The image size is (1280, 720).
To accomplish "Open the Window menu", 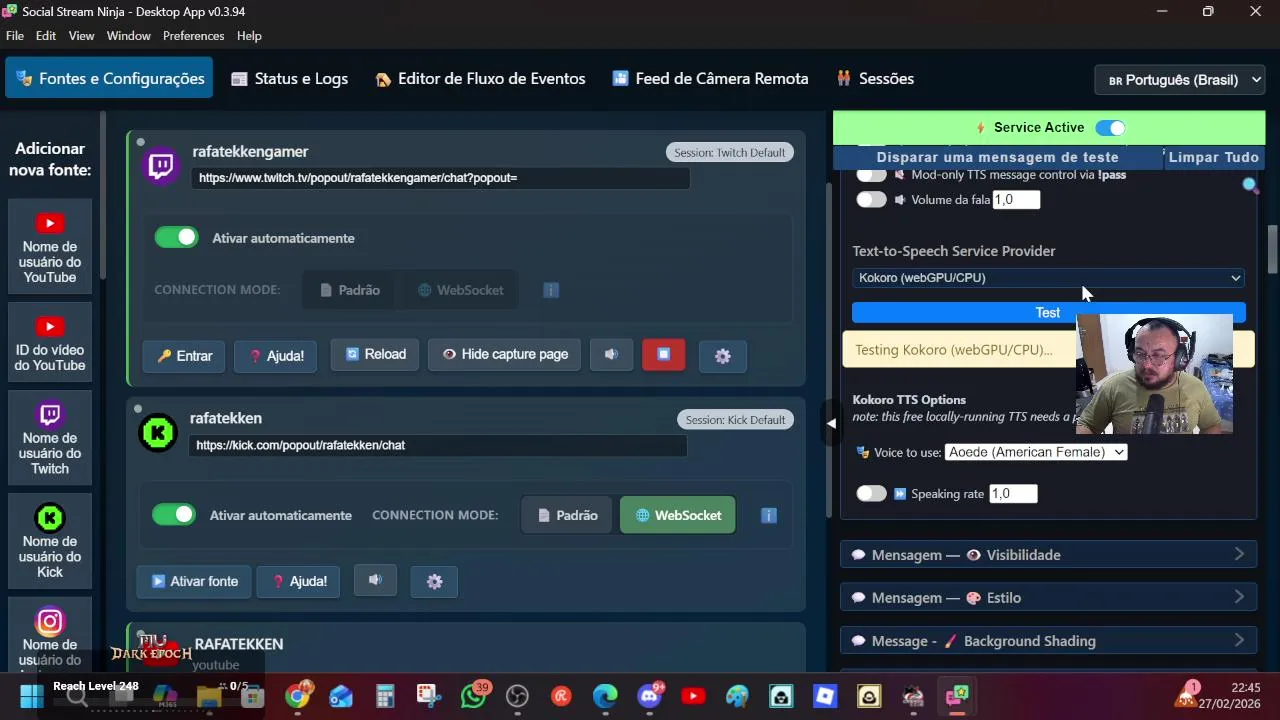I will pyautogui.click(x=128, y=36).
